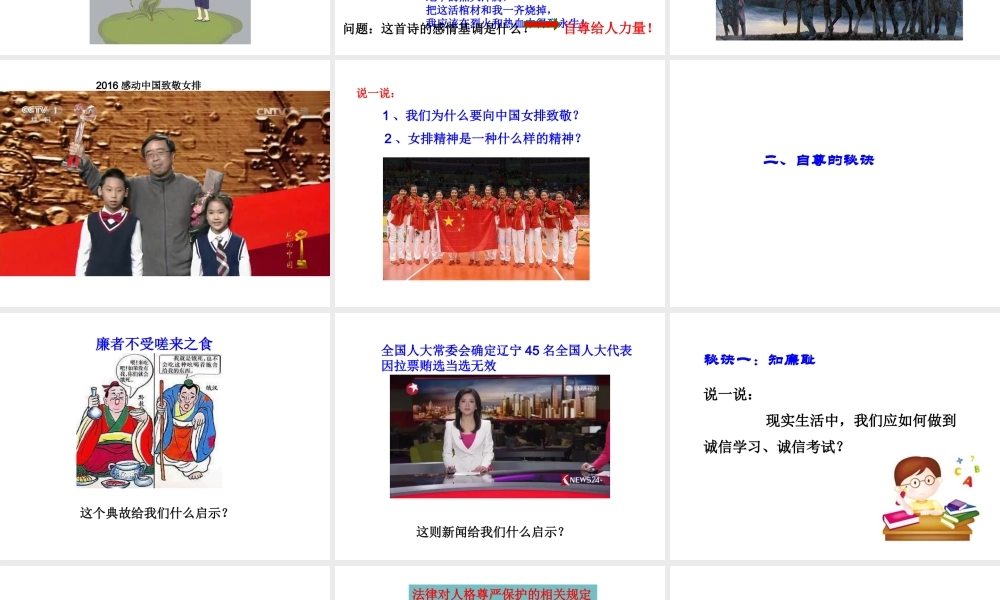This screenshot has width=1000, height=600.
Task: Select the 全国人大常委会 news slide thumbnail
Action: (499, 436)
